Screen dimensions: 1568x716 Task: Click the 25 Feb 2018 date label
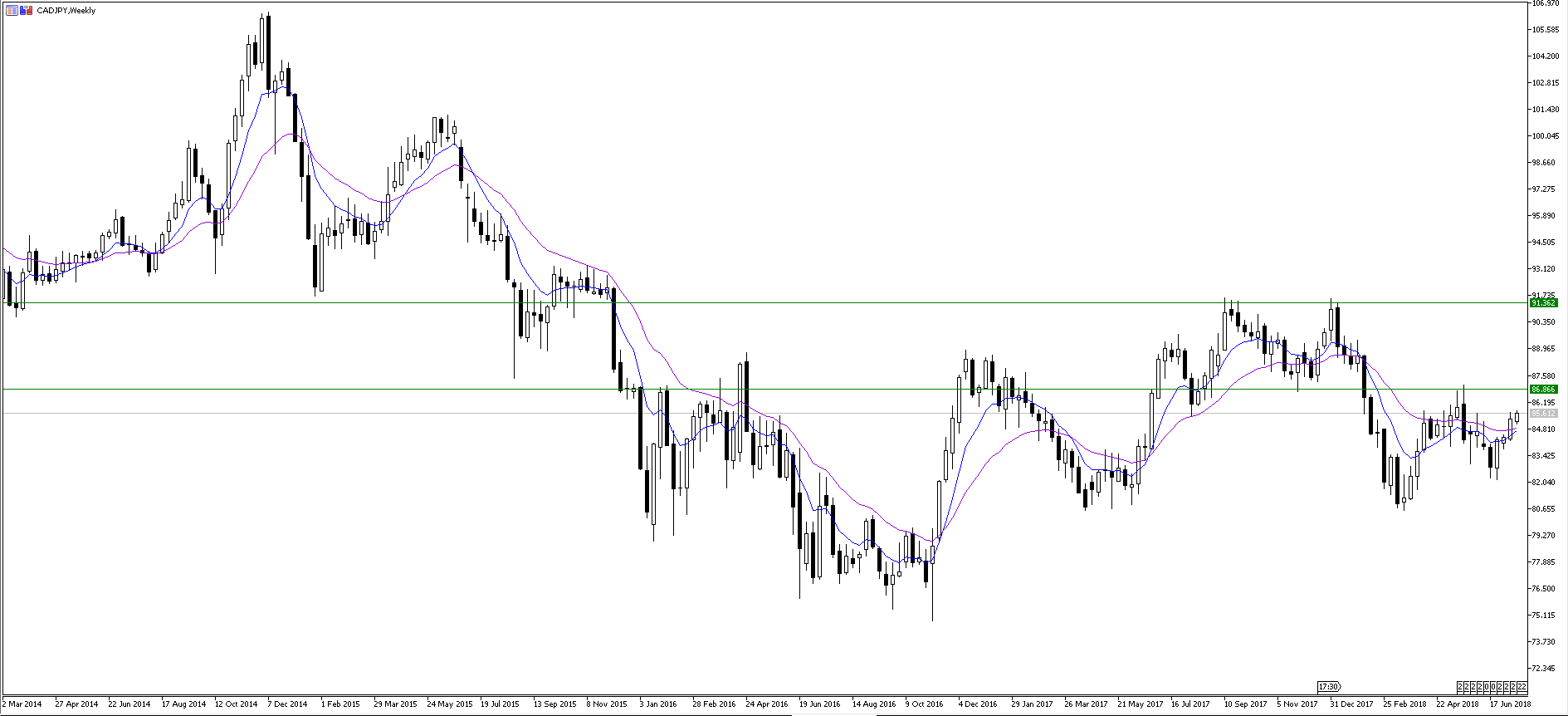click(x=1404, y=704)
